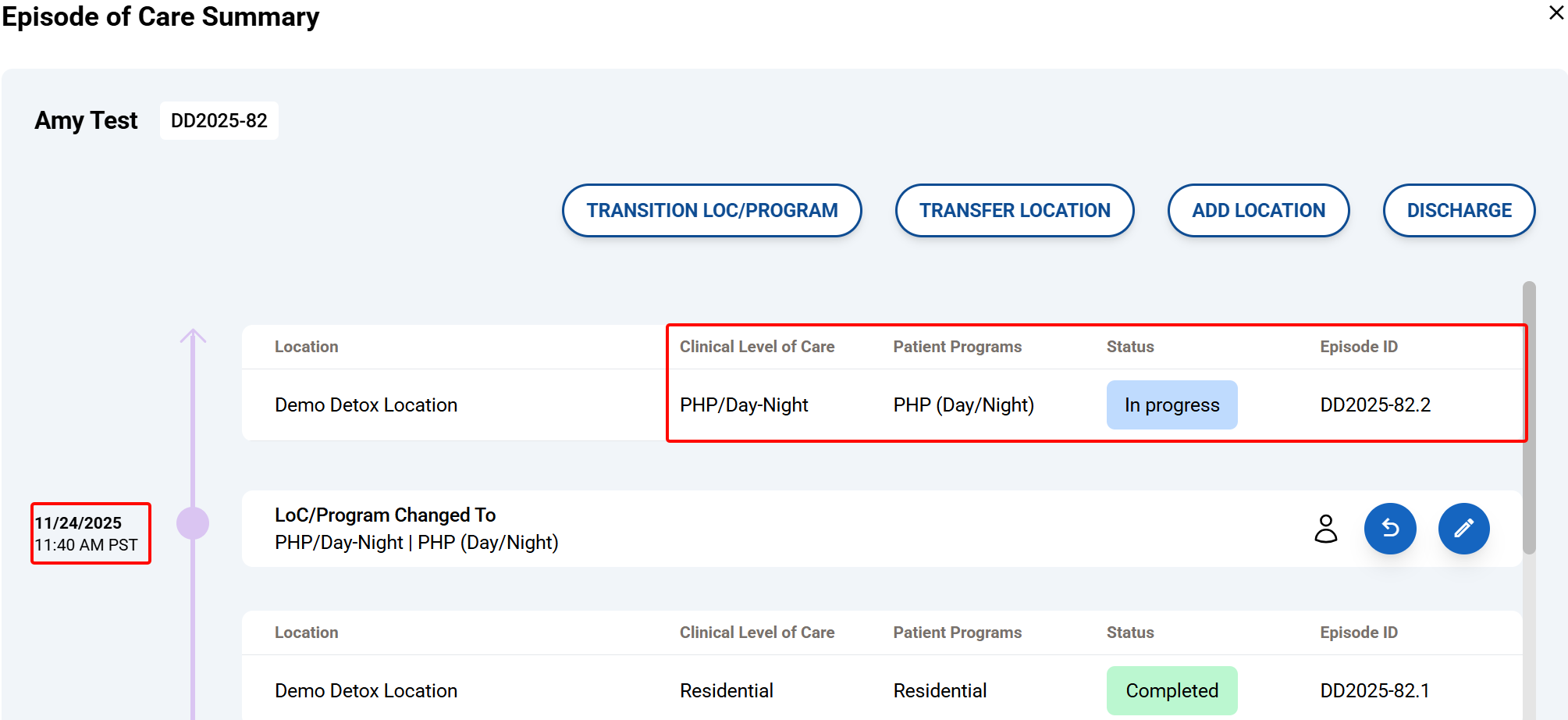
Task: Click the vertical scrollbar thumb
Action: coord(1528,418)
